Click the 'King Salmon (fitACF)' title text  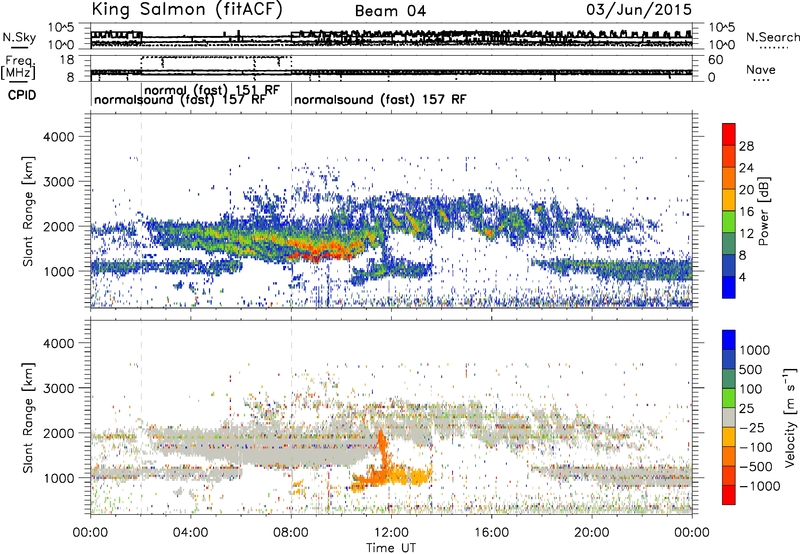click(x=187, y=9)
